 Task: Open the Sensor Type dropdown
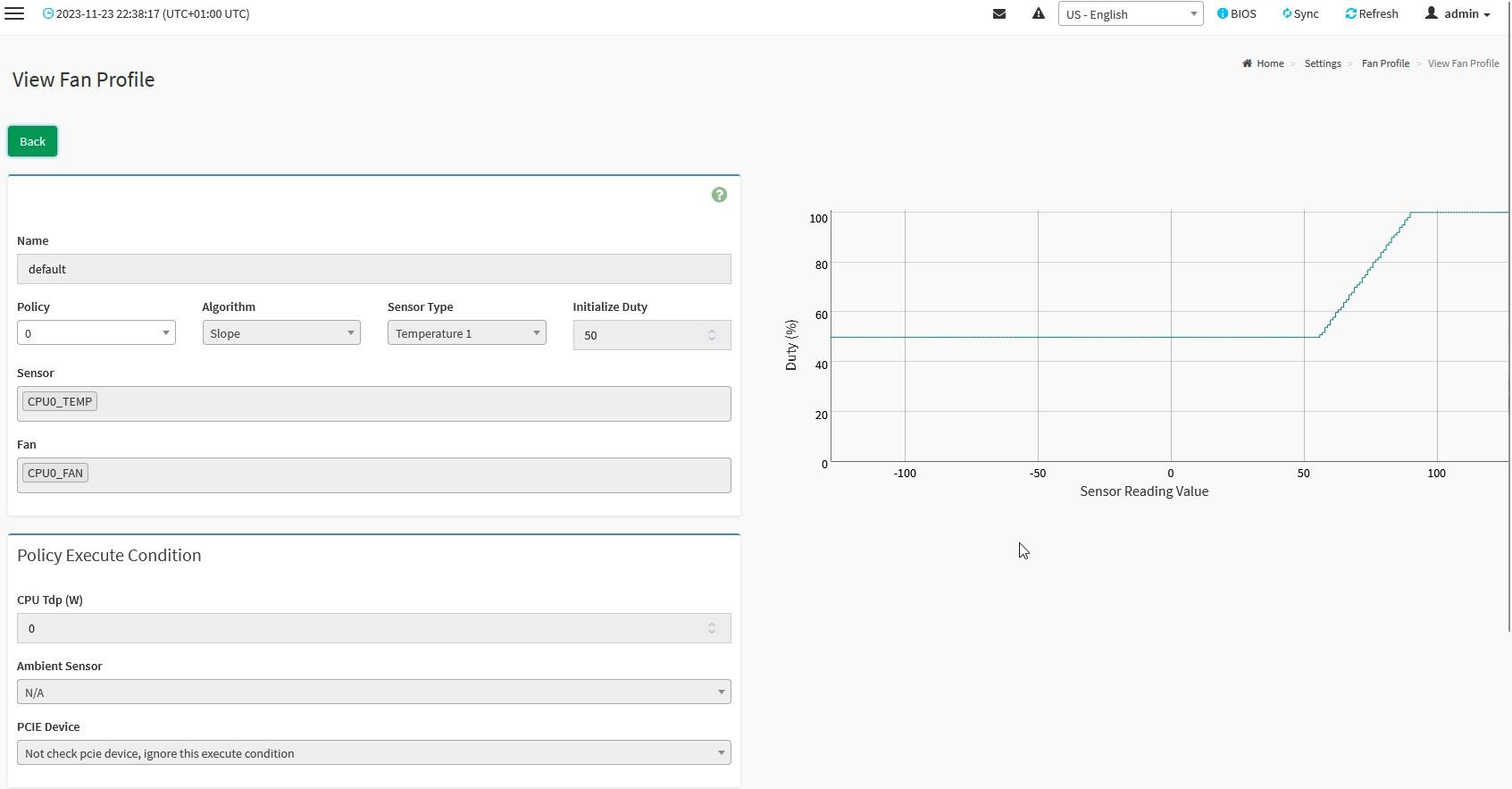coord(466,333)
